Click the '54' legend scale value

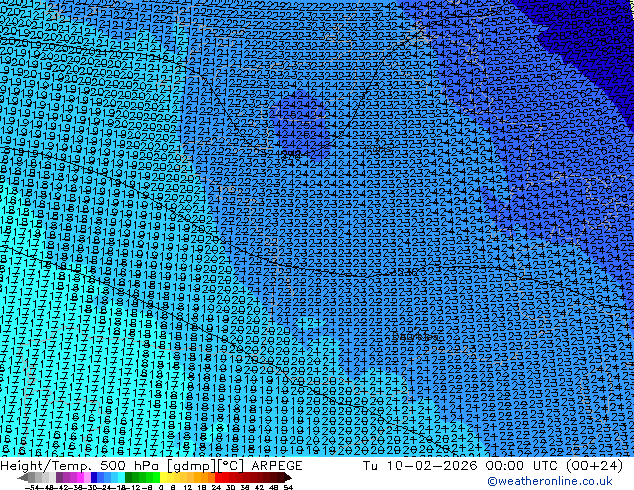tap(288, 488)
